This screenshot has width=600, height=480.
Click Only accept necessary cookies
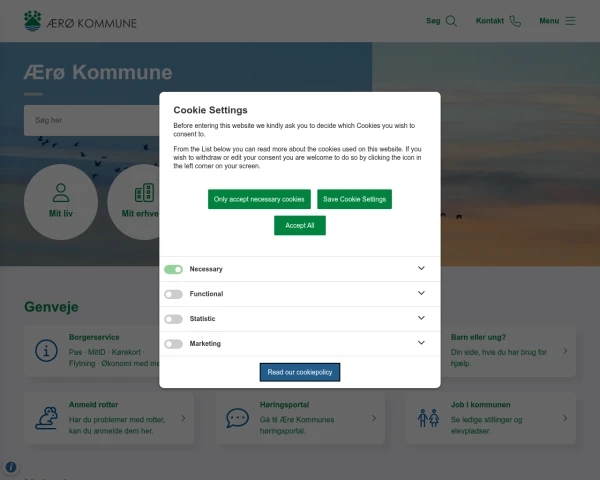[259, 199]
